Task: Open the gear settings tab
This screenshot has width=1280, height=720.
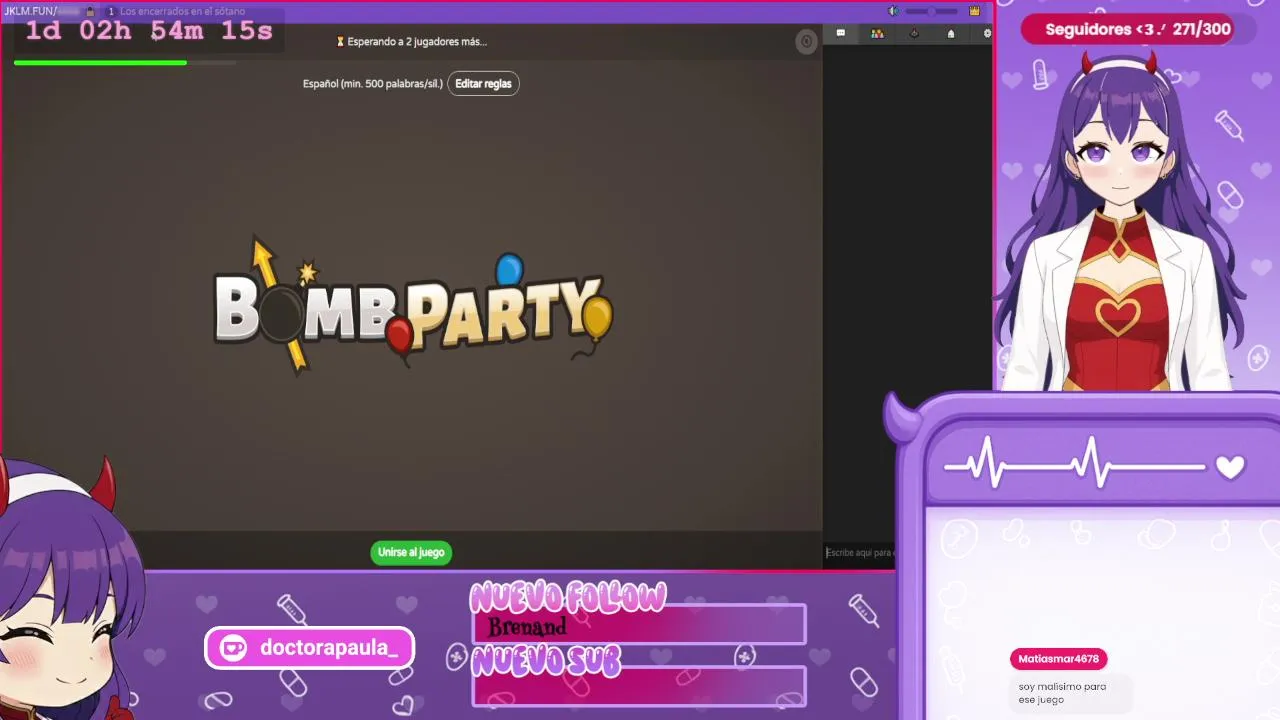Action: [987, 33]
